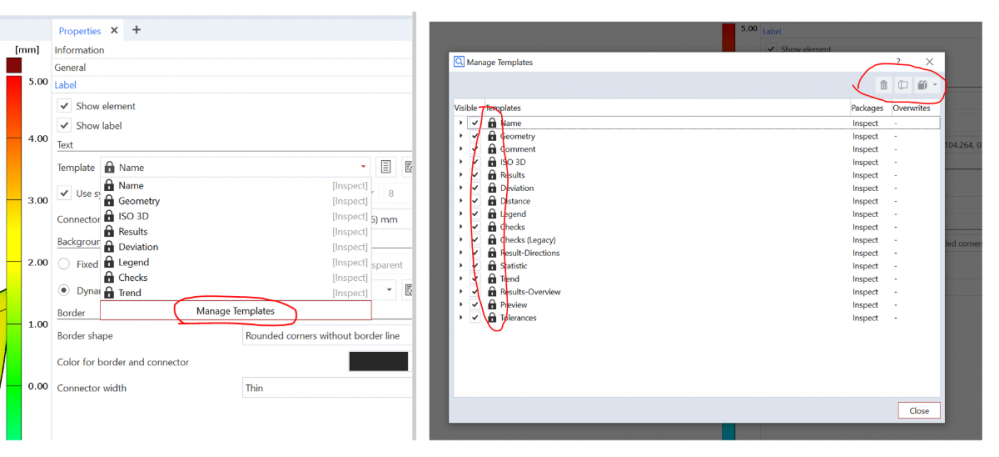This screenshot has width=999, height=457.
Task: Click the lock icon beside Geometry in the dialog
Action: click(492, 136)
